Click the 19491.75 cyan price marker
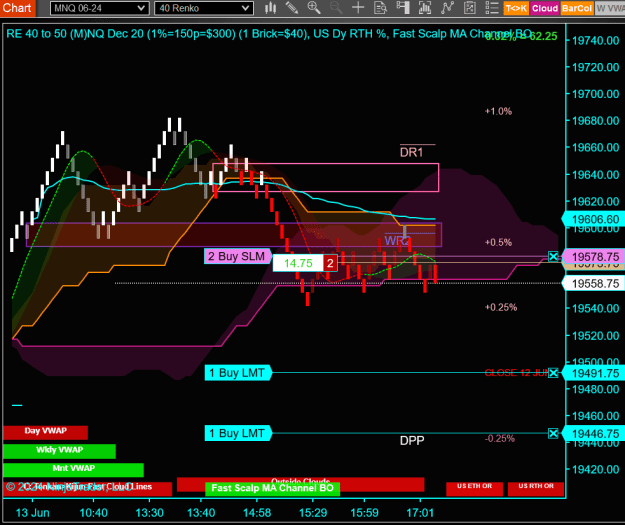The image size is (625, 525). pyautogui.click(x=594, y=373)
